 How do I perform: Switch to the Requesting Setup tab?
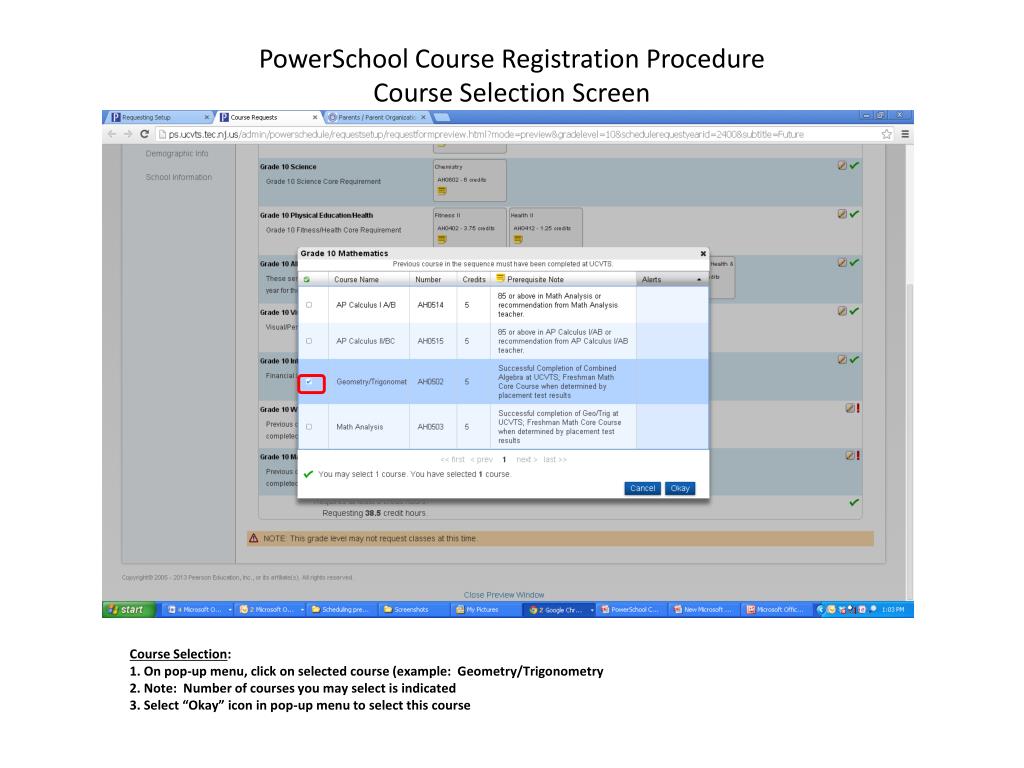157,118
